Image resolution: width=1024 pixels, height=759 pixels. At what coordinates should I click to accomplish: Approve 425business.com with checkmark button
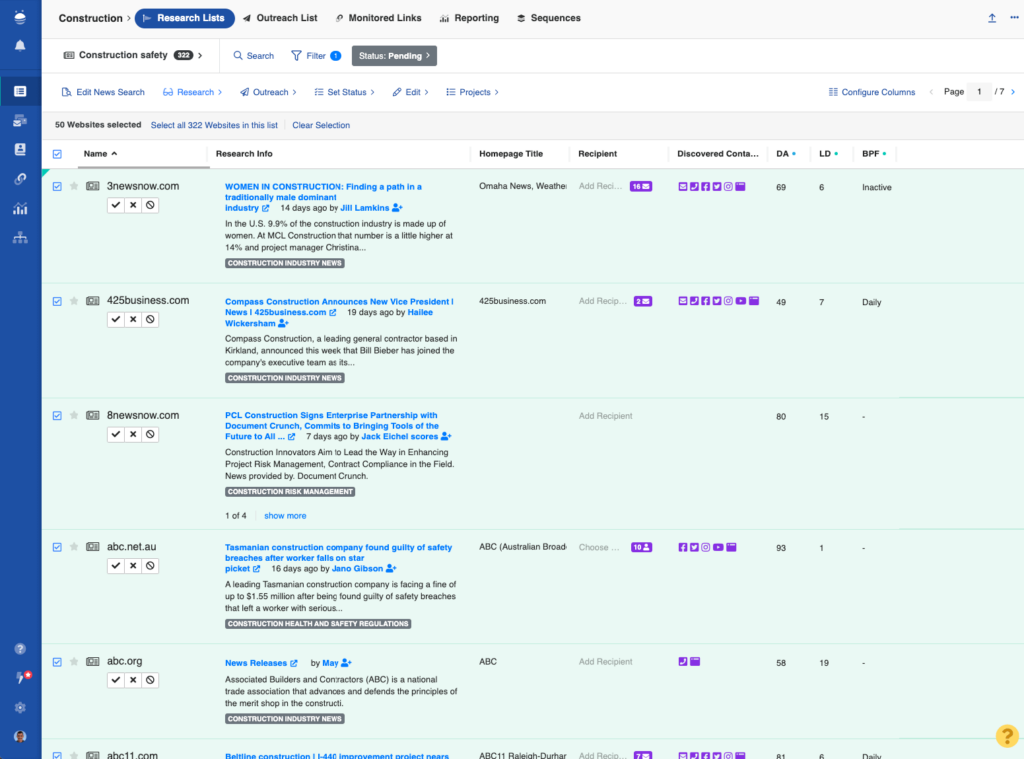tap(116, 319)
